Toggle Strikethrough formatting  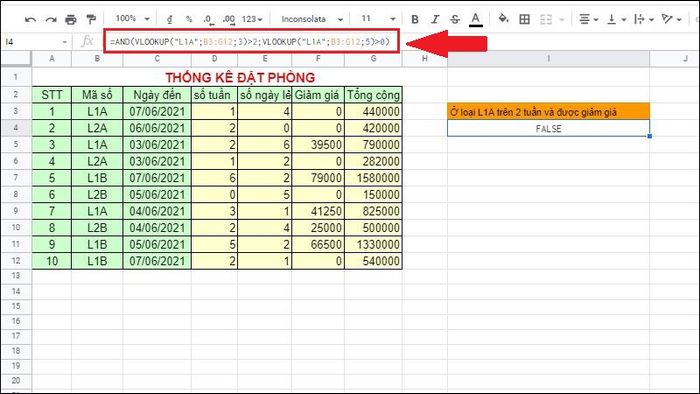454,19
